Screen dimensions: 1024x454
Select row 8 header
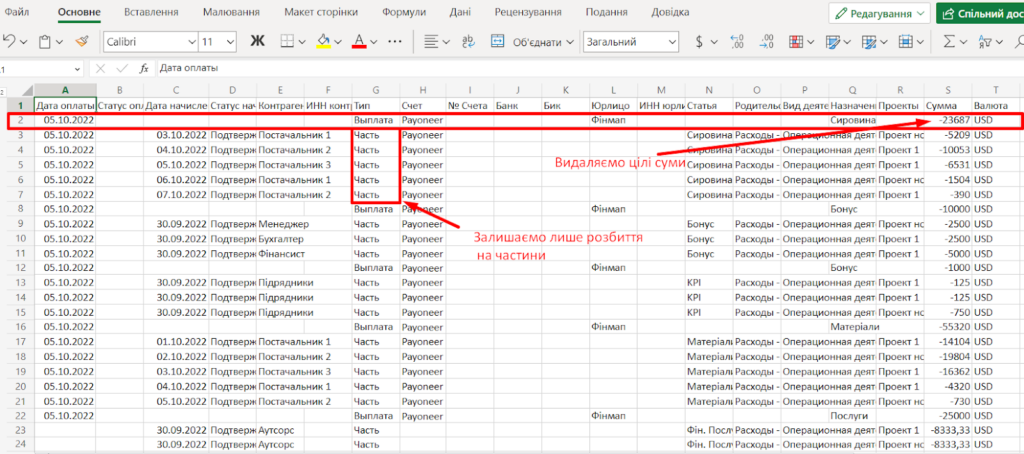[x=20, y=210]
